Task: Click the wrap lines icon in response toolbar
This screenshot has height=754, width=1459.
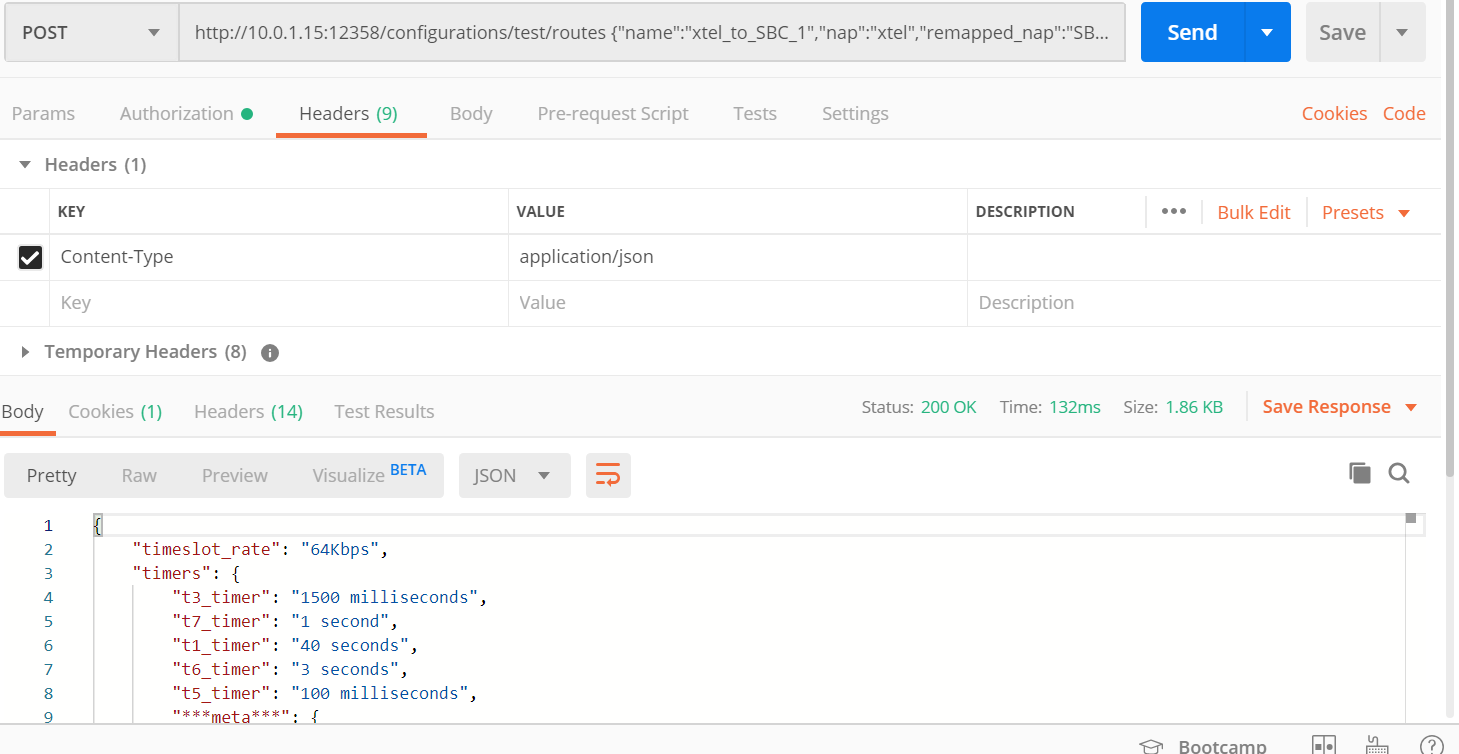Action: (x=608, y=475)
